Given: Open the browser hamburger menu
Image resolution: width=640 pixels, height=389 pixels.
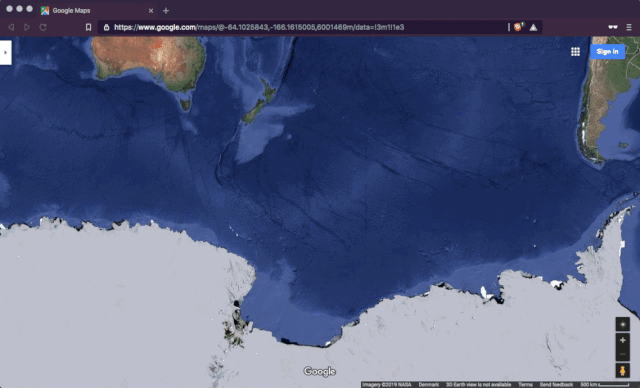Looking at the screenshot, I should [629, 27].
